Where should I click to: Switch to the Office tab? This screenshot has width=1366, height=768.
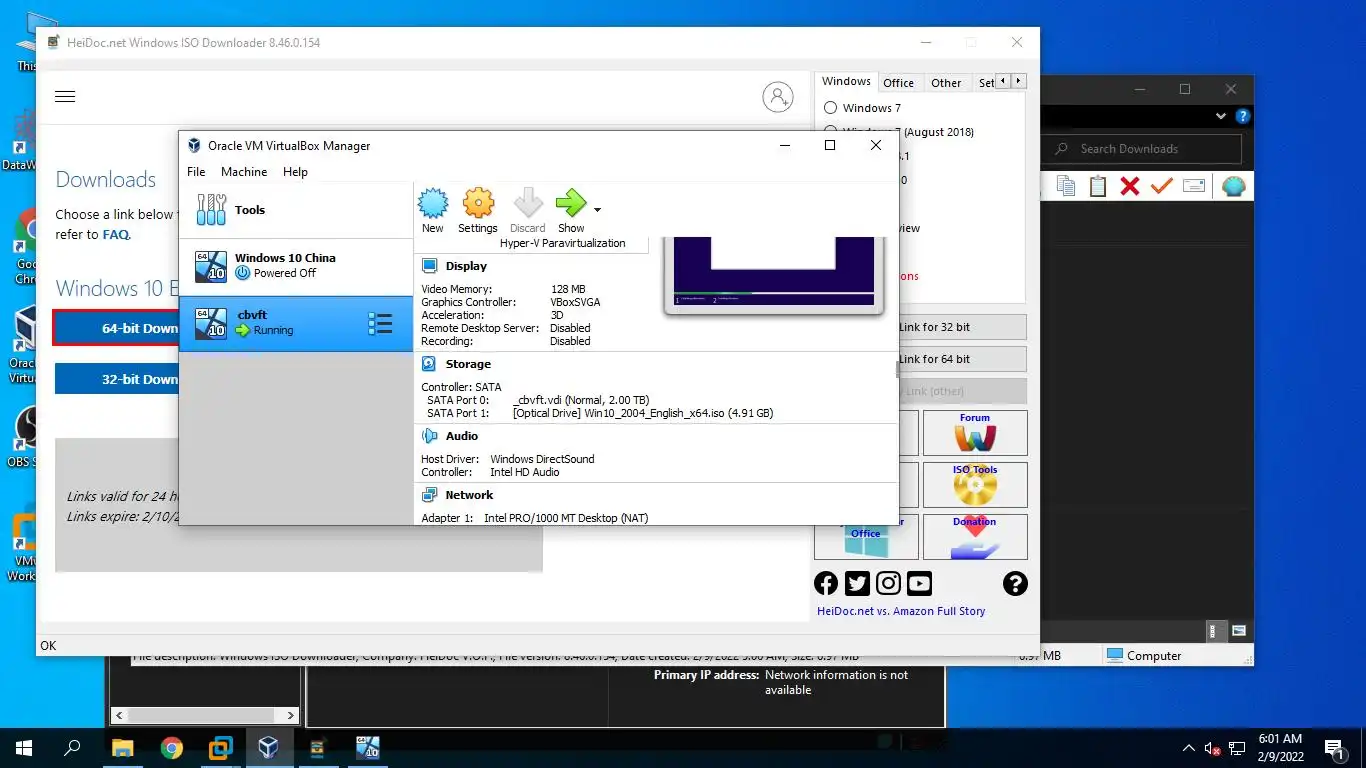[x=898, y=83]
